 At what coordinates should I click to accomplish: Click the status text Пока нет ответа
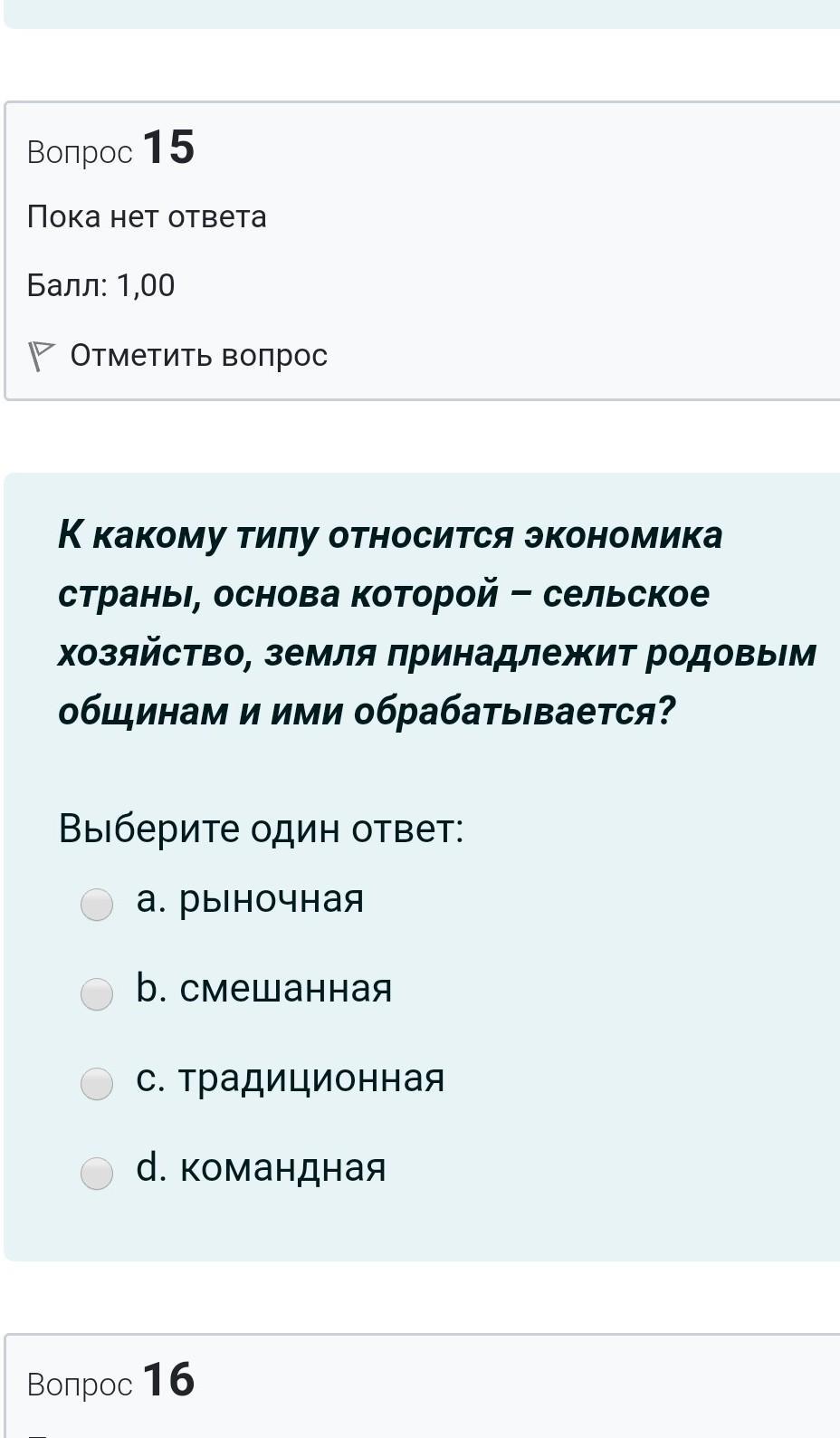147,217
